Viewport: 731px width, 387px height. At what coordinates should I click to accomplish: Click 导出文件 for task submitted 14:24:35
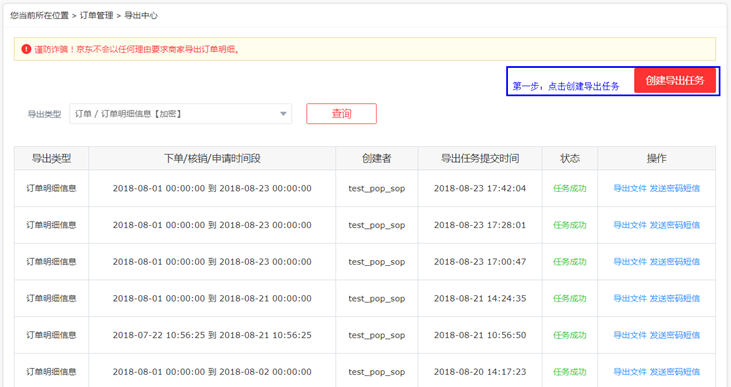pyautogui.click(x=630, y=298)
